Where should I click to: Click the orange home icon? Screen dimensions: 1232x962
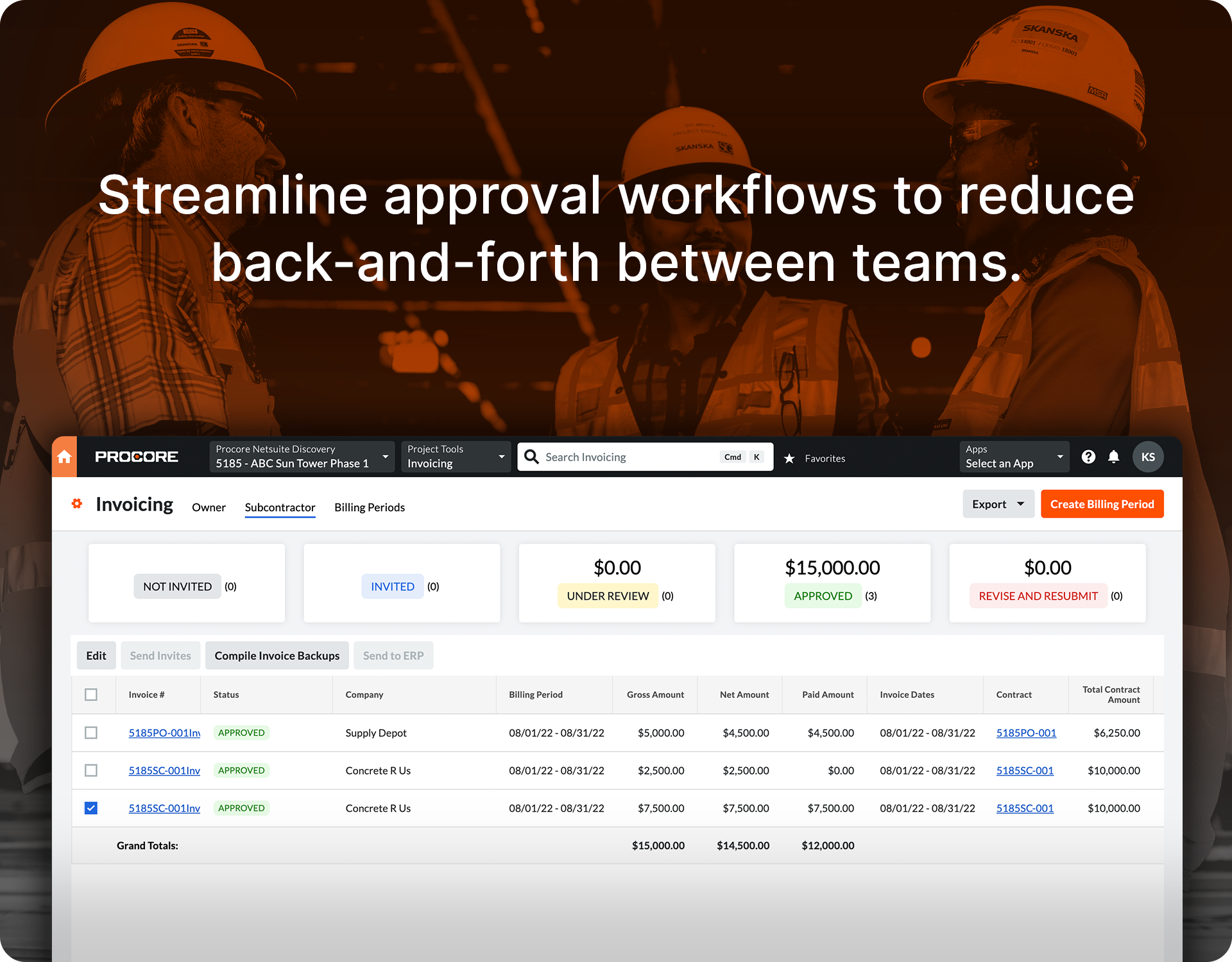pyautogui.click(x=64, y=457)
